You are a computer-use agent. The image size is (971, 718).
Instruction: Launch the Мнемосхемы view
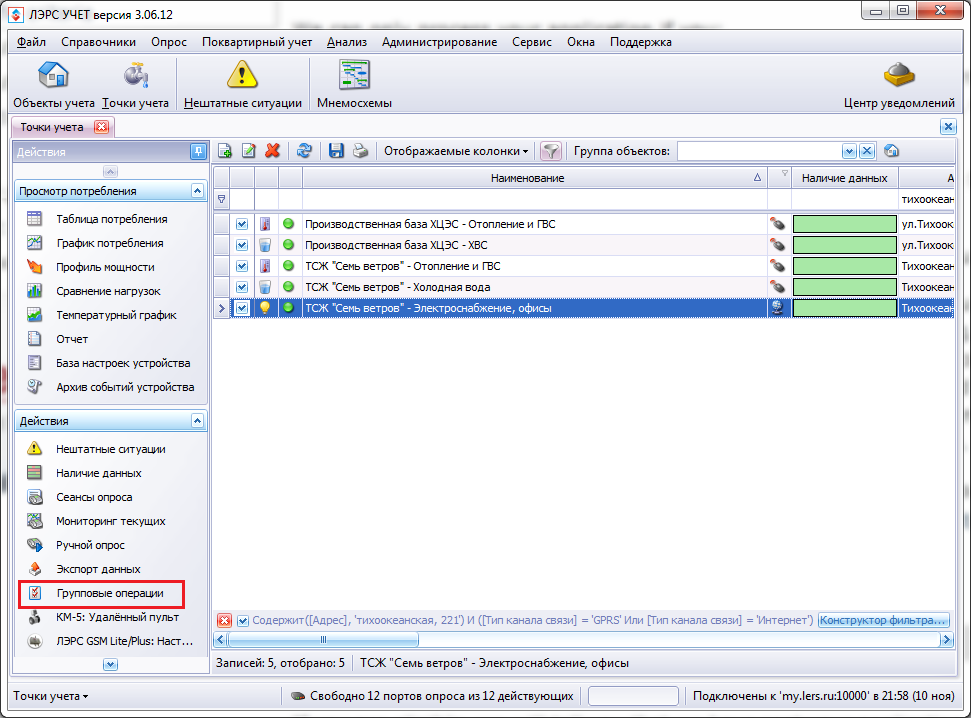(354, 85)
